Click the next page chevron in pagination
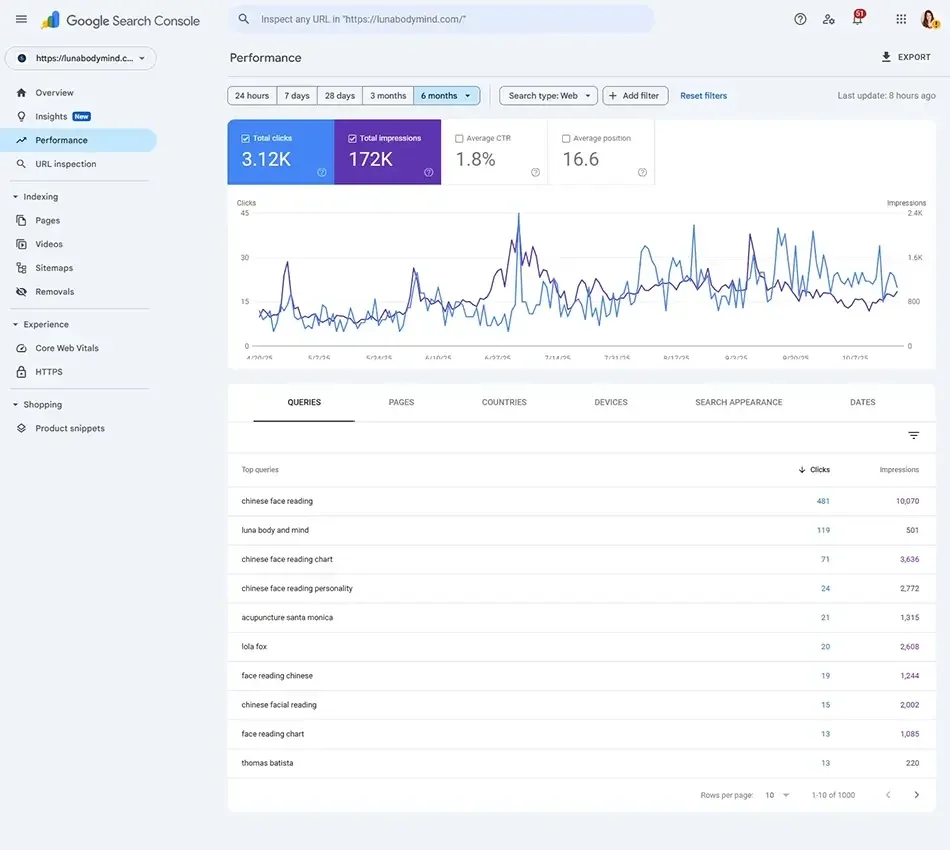The width and height of the screenshot is (950, 850). point(916,794)
